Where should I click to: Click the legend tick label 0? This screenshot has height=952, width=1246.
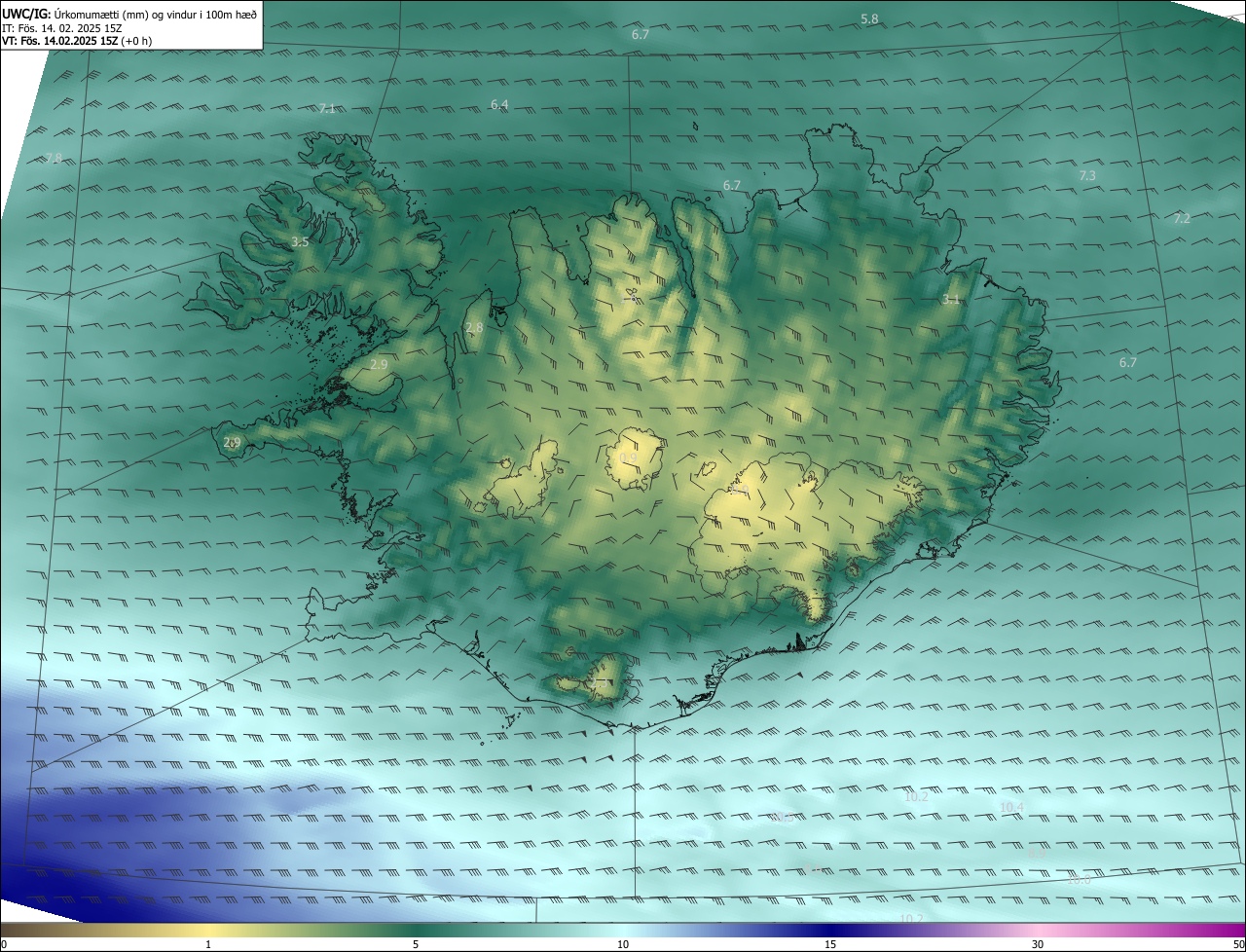[4, 944]
